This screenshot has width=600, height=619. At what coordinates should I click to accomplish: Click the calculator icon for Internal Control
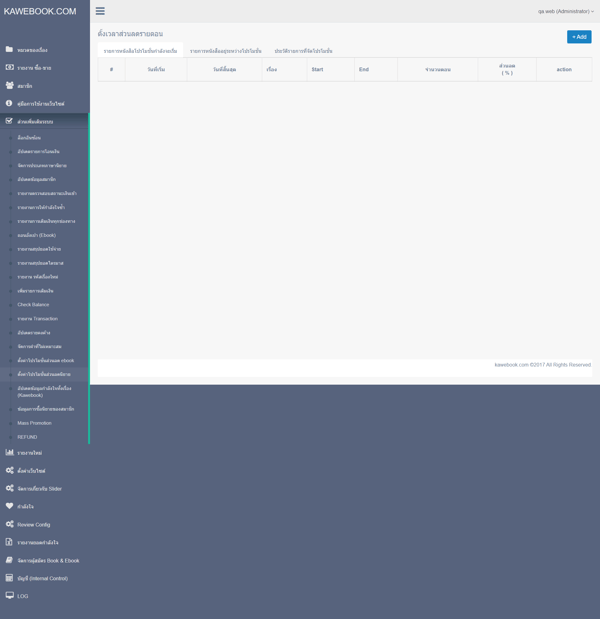click(9, 578)
